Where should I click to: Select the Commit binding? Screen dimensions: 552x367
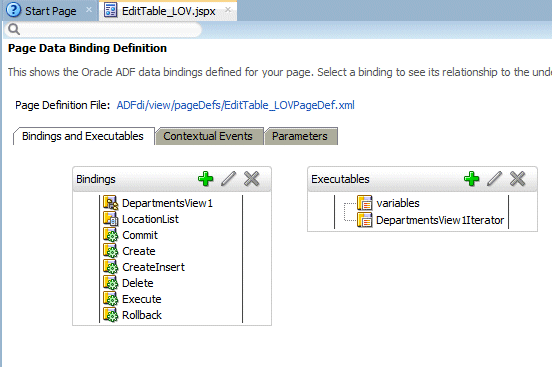click(140, 235)
